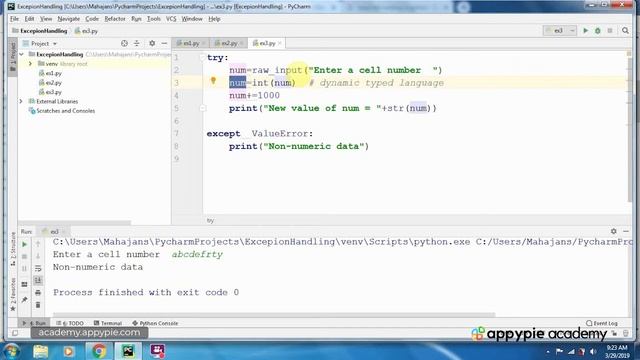Image resolution: width=640 pixels, height=360 pixels.
Task: Hide the Run tool window
Action: (626, 231)
